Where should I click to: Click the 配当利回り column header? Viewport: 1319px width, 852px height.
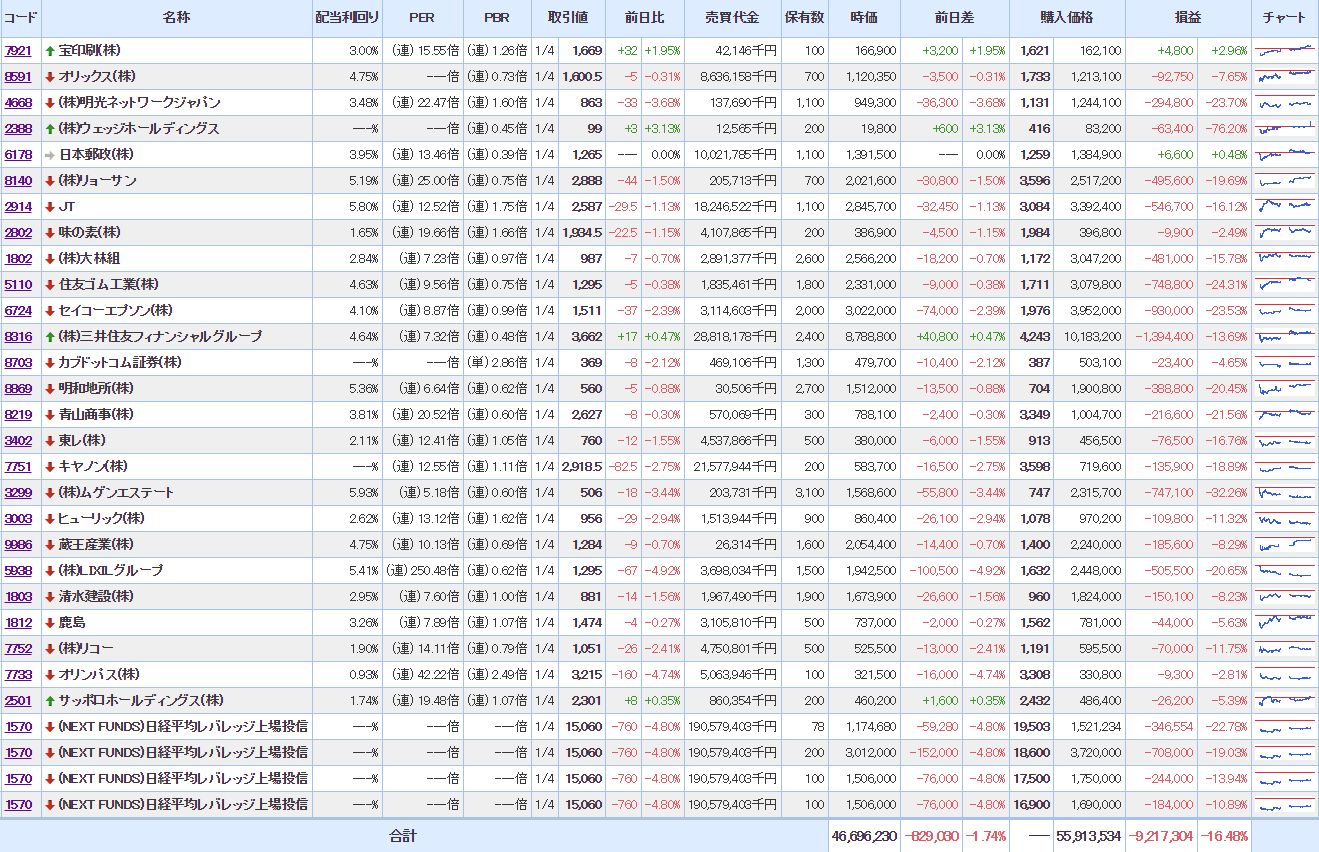click(x=347, y=18)
